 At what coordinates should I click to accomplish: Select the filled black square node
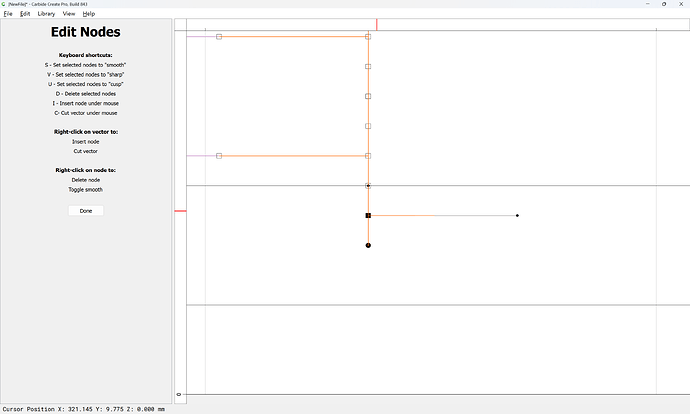(368, 216)
